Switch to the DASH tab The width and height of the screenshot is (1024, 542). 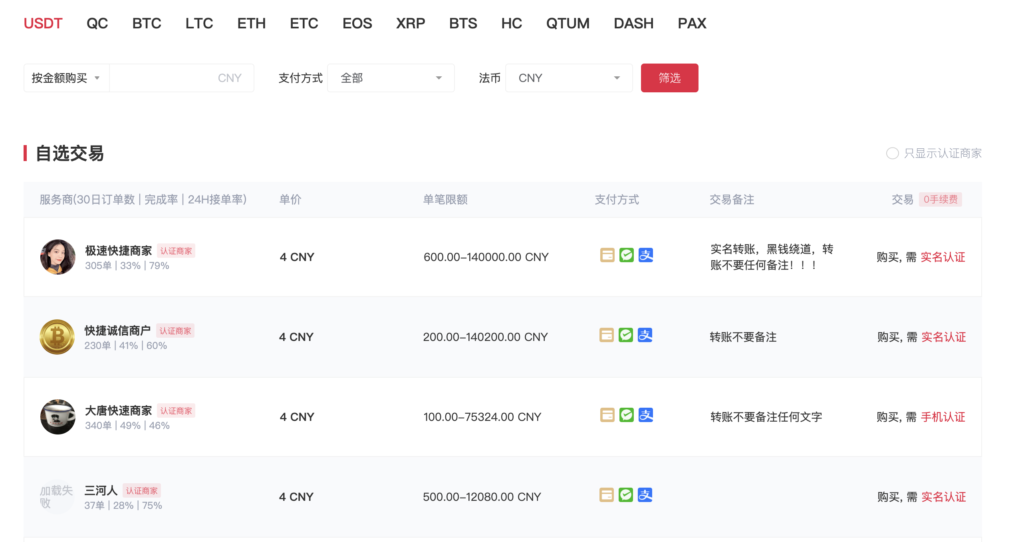[632, 23]
